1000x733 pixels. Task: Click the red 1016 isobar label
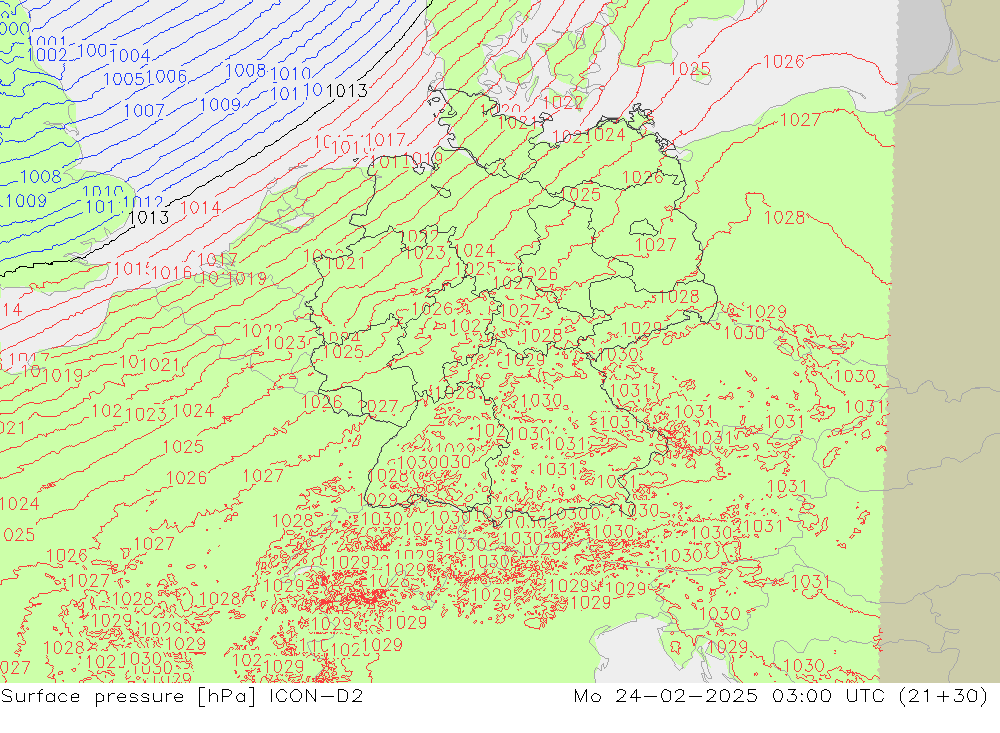pos(172,273)
